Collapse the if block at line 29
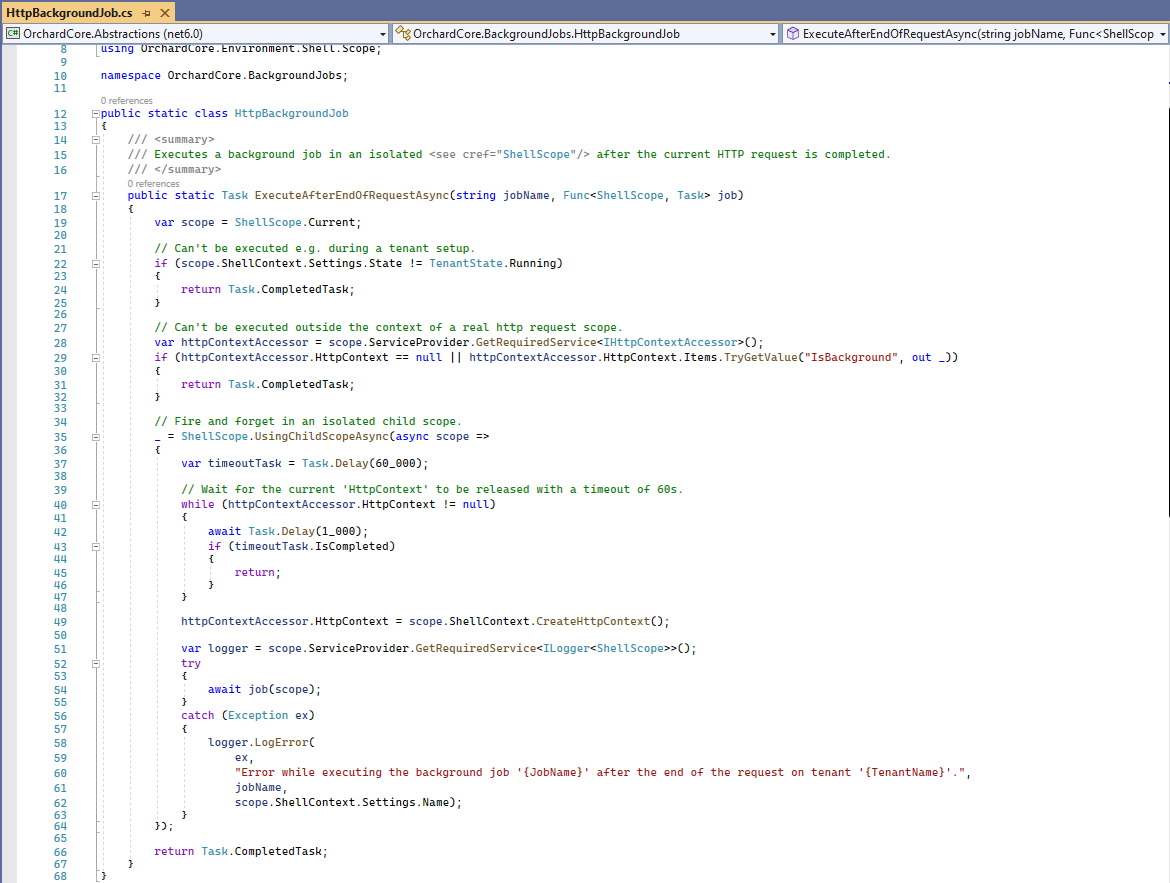The width and height of the screenshot is (1170, 883). pyautogui.click(x=96, y=358)
